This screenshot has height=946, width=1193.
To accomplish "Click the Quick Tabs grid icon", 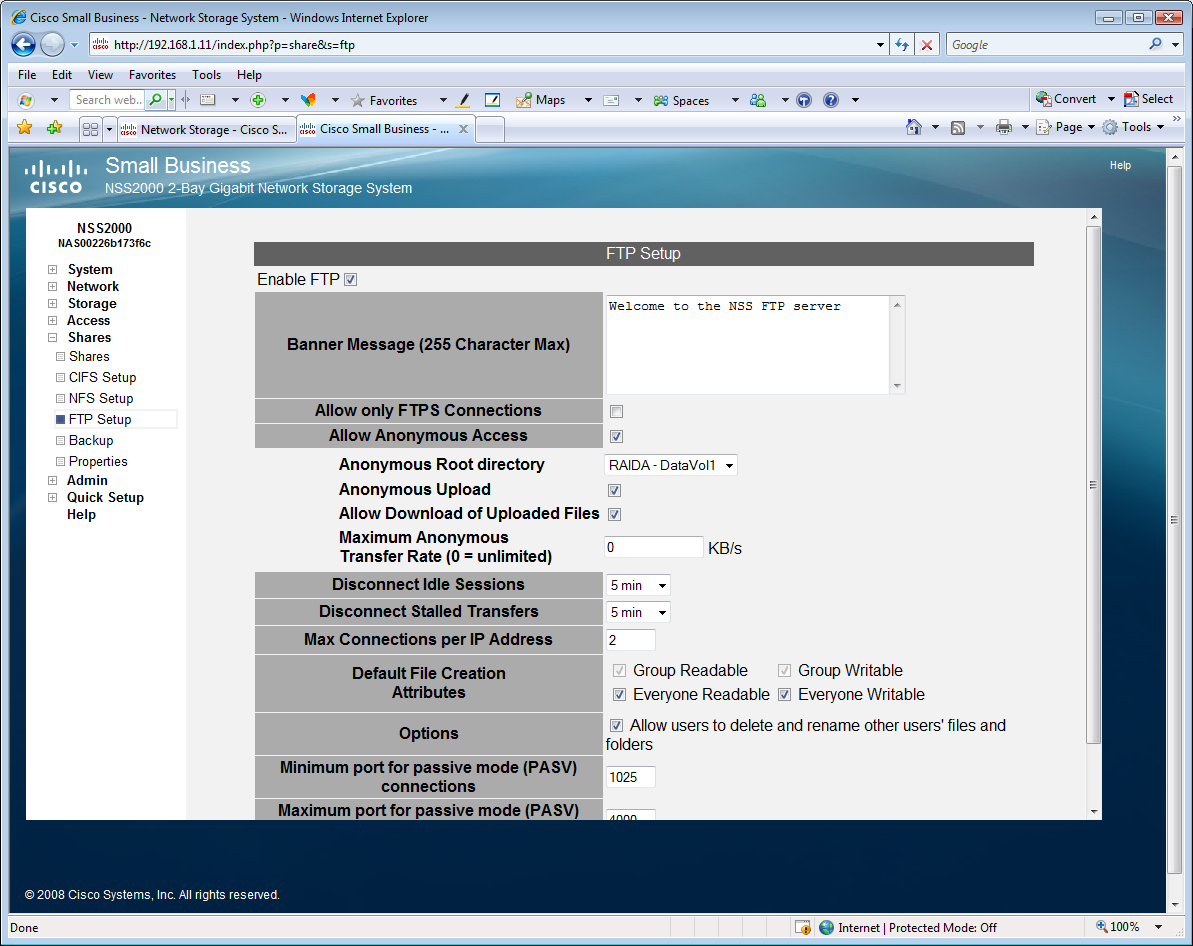I will point(91,129).
